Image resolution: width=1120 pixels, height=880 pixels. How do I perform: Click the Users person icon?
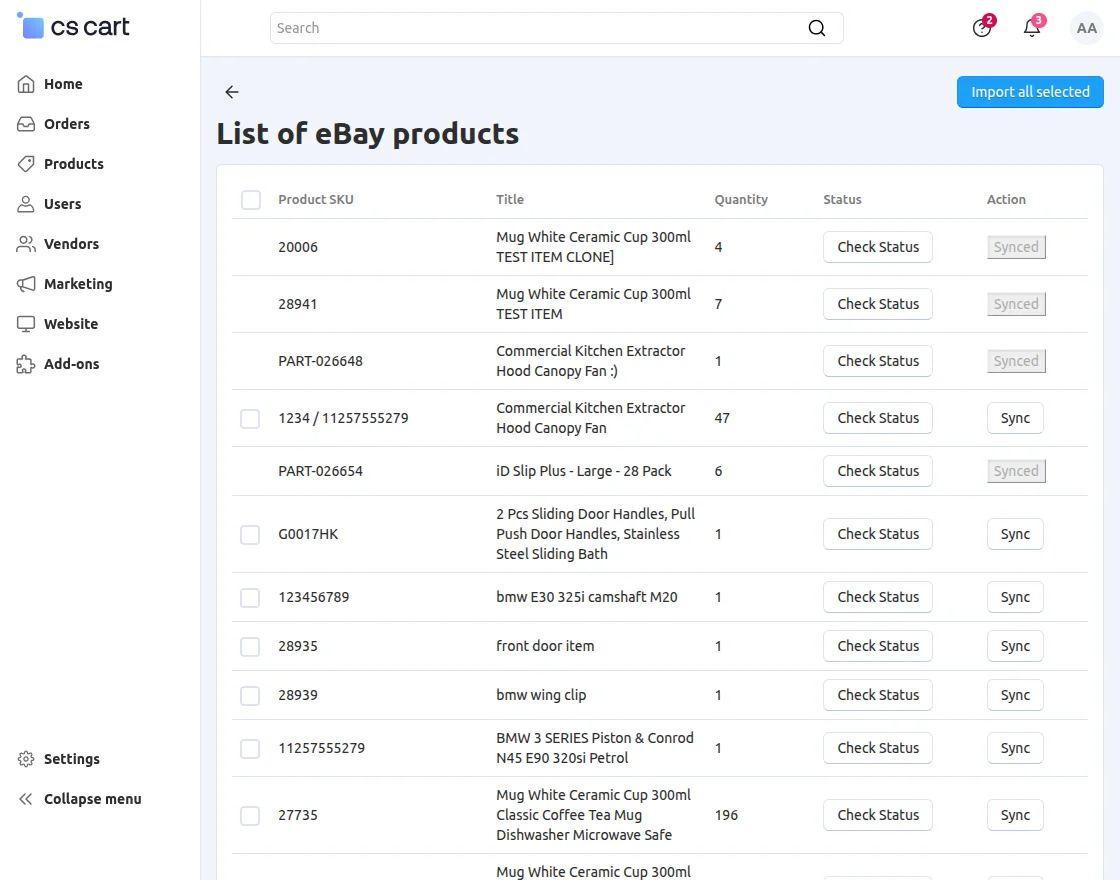pyautogui.click(x=26, y=204)
